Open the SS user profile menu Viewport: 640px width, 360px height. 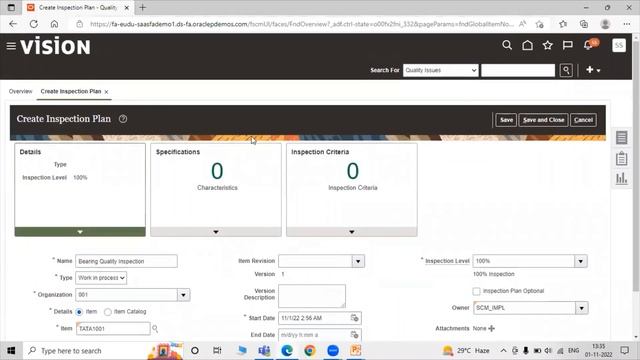click(619, 45)
